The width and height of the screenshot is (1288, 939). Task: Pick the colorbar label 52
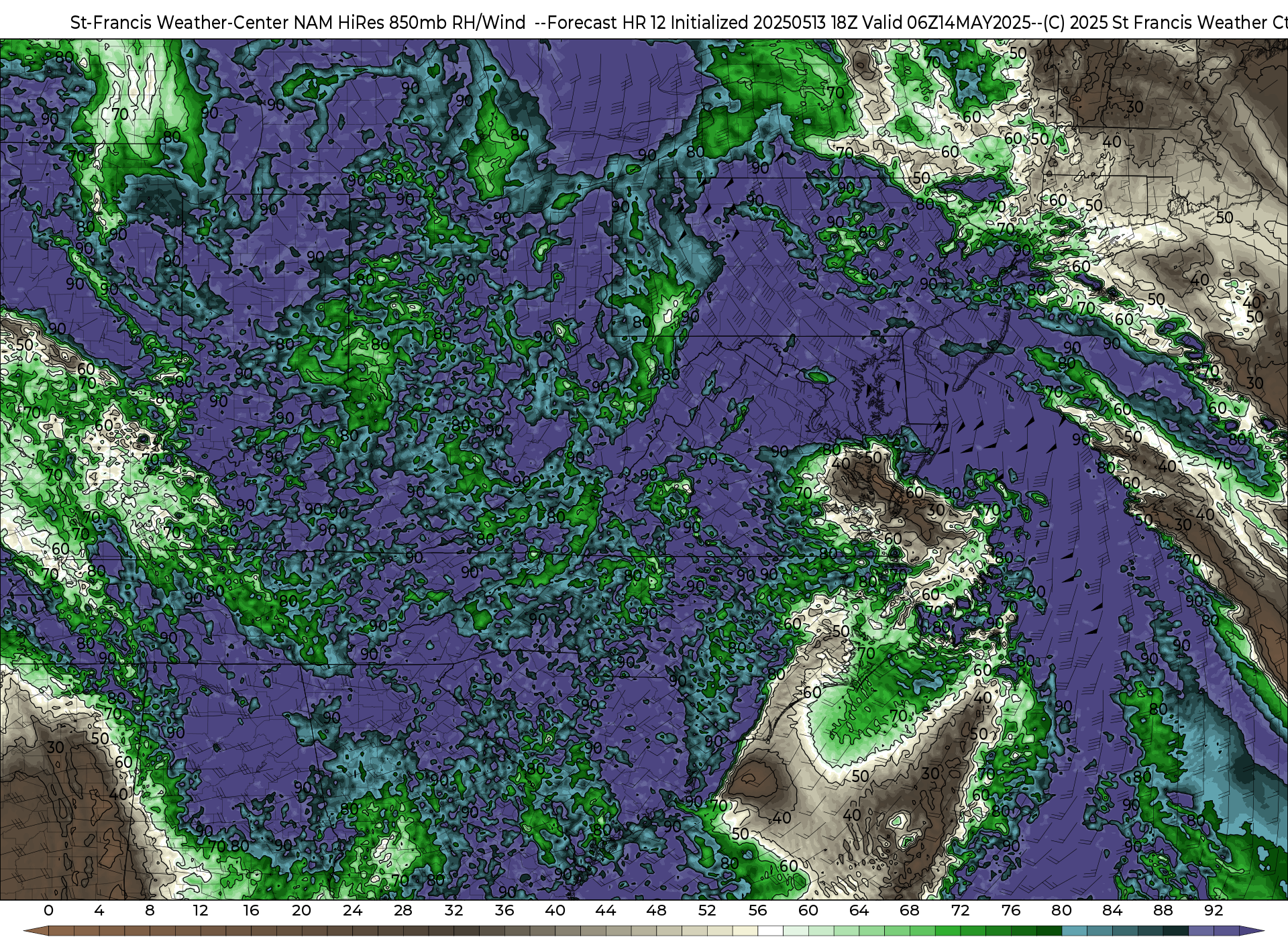(707, 911)
